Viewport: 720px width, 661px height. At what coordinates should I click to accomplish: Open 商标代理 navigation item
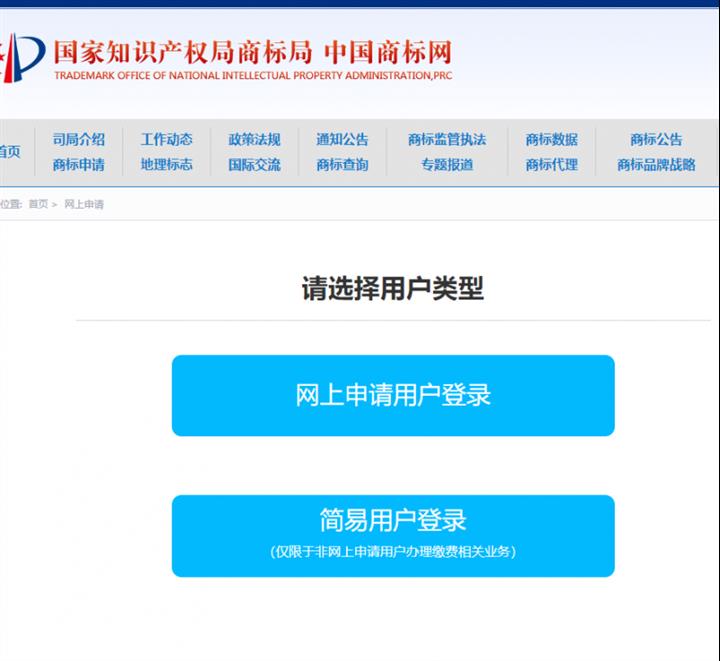551,165
